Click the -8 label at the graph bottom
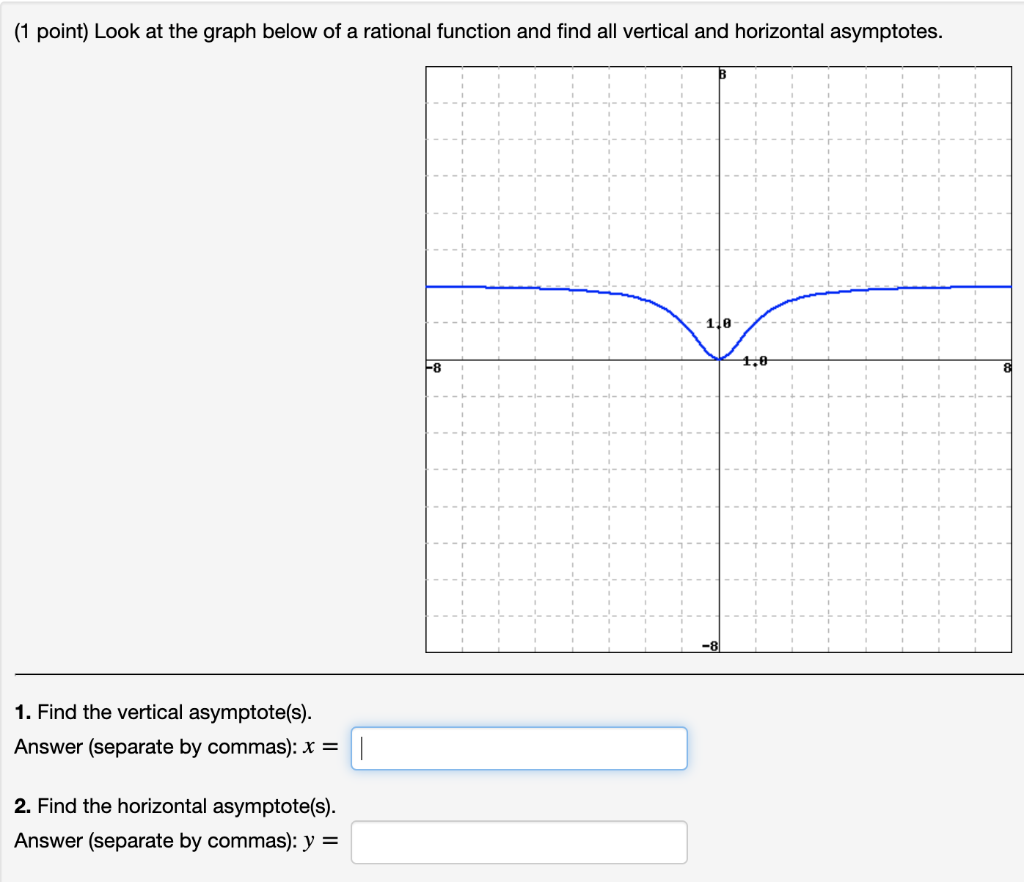Image resolution: width=1024 pixels, height=882 pixels. (x=711, y=645)
